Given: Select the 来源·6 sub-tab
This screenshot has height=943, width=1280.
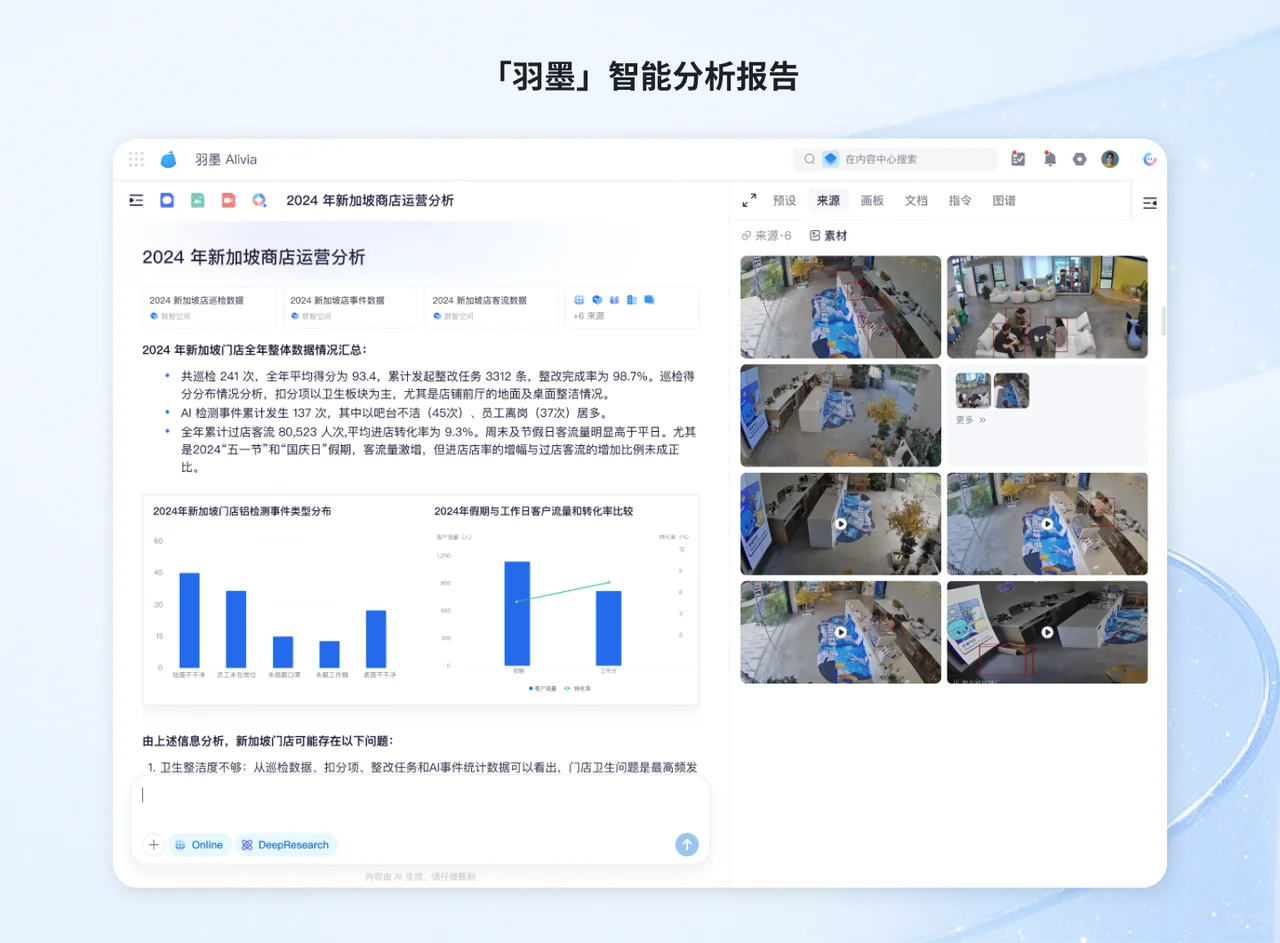Looking at the screenshot, I should (x=766, y=236).
